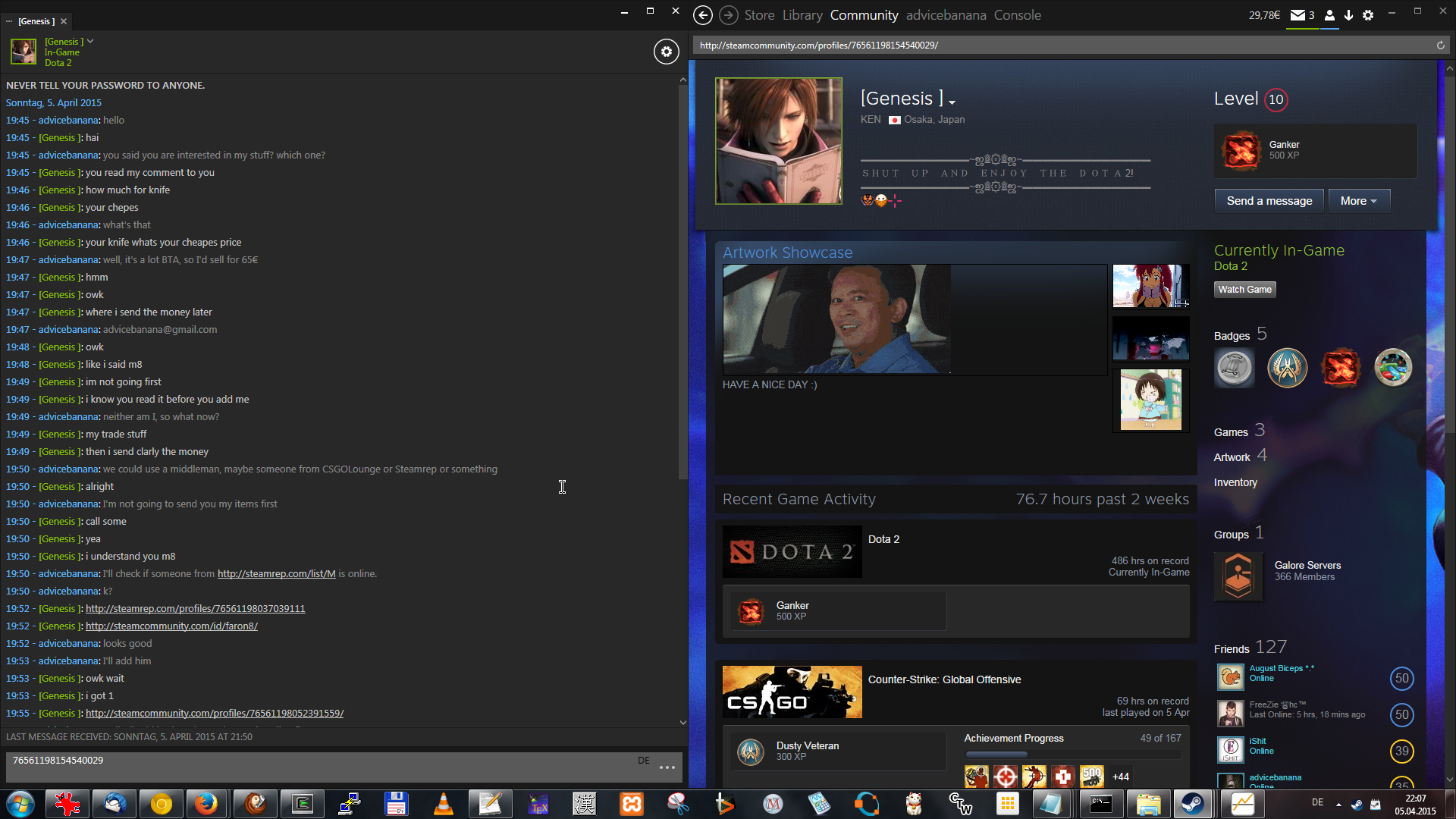Click the red Dota 2 badge in Badges
The image size is (1456, 819).
tap(1340, 368)
